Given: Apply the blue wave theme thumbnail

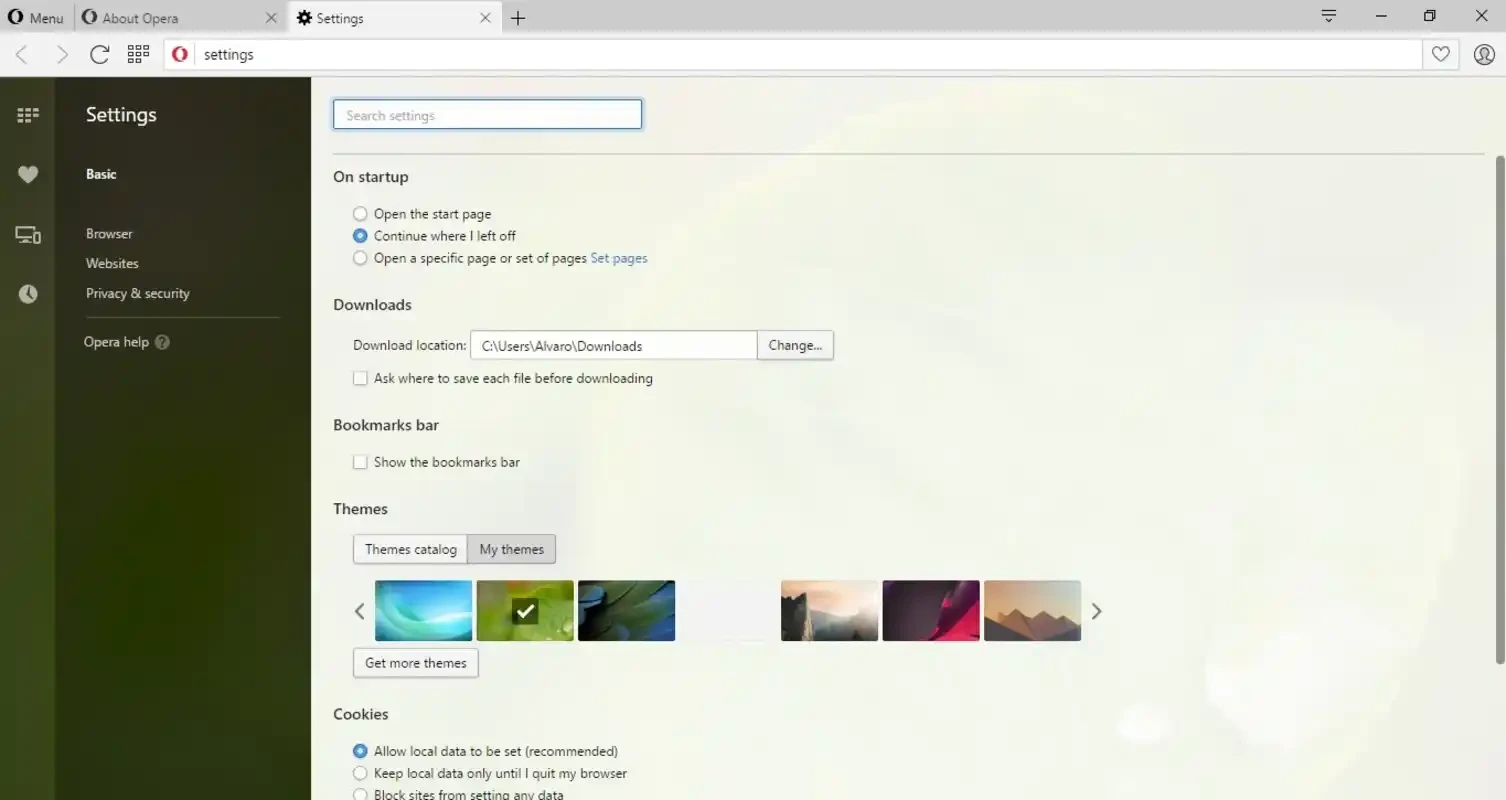Looking at the screenshot, I should coord(423,611).
